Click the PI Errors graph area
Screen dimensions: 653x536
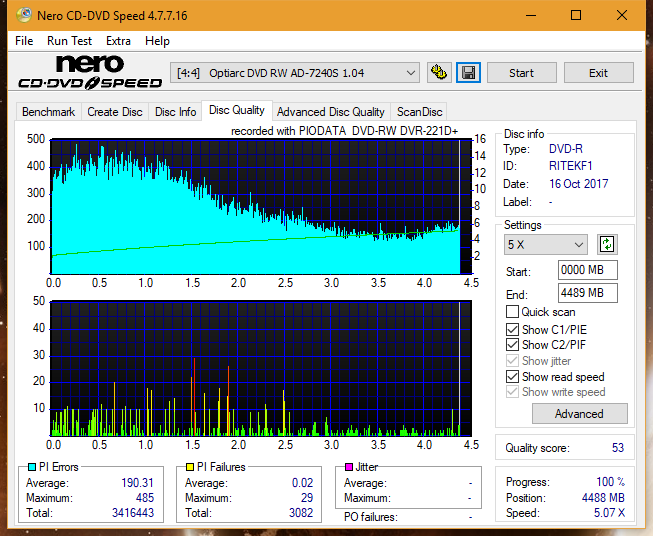261,207
